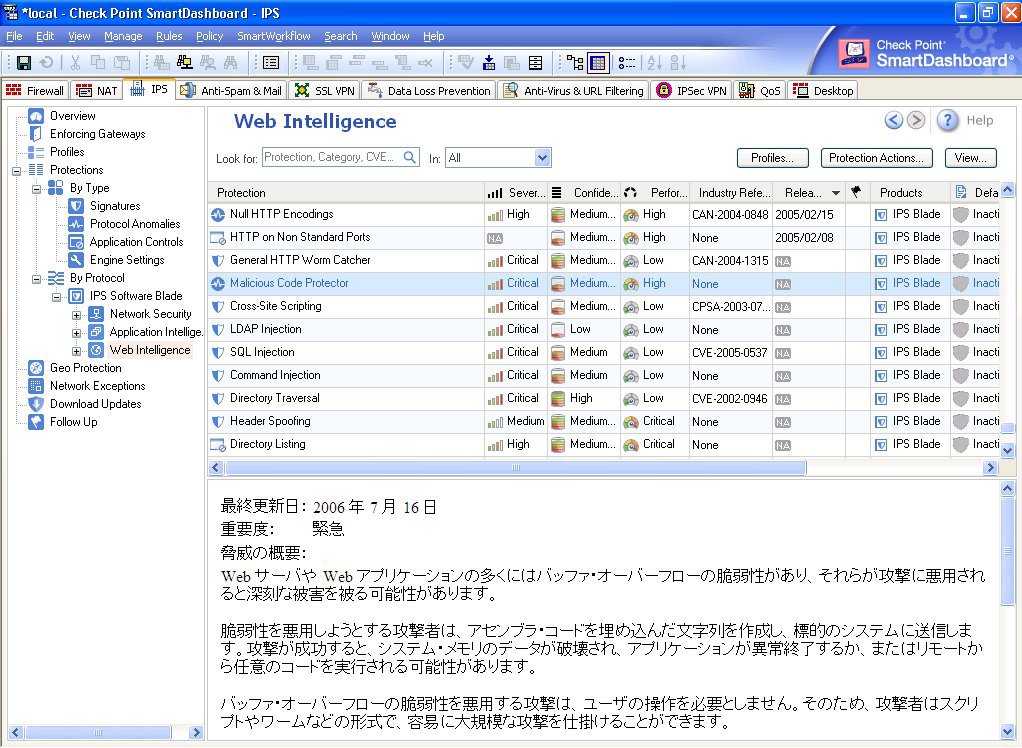
Task: Click the Confidence column header icon
Action: (x=557, y=192)
